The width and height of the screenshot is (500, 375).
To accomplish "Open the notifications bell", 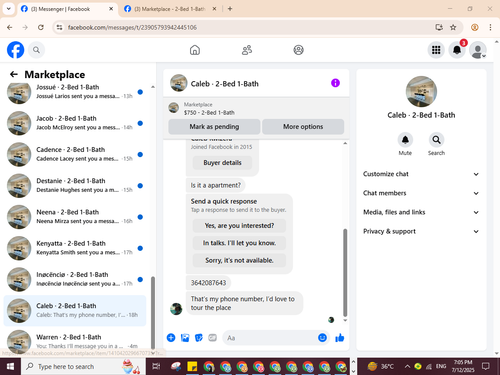I will coord(457,50).
